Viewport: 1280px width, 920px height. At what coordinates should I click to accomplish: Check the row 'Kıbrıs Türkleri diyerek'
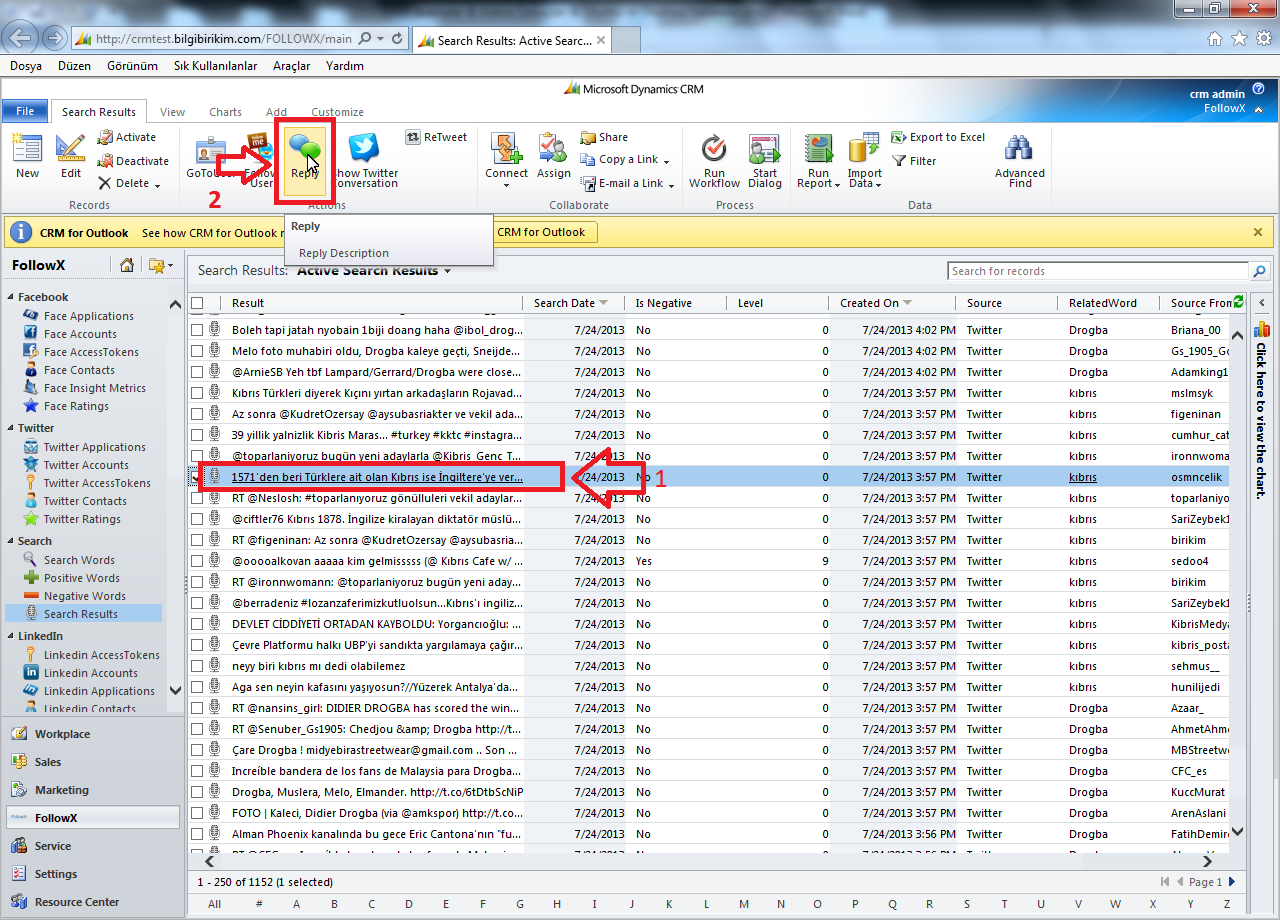(x=197, y=393)
